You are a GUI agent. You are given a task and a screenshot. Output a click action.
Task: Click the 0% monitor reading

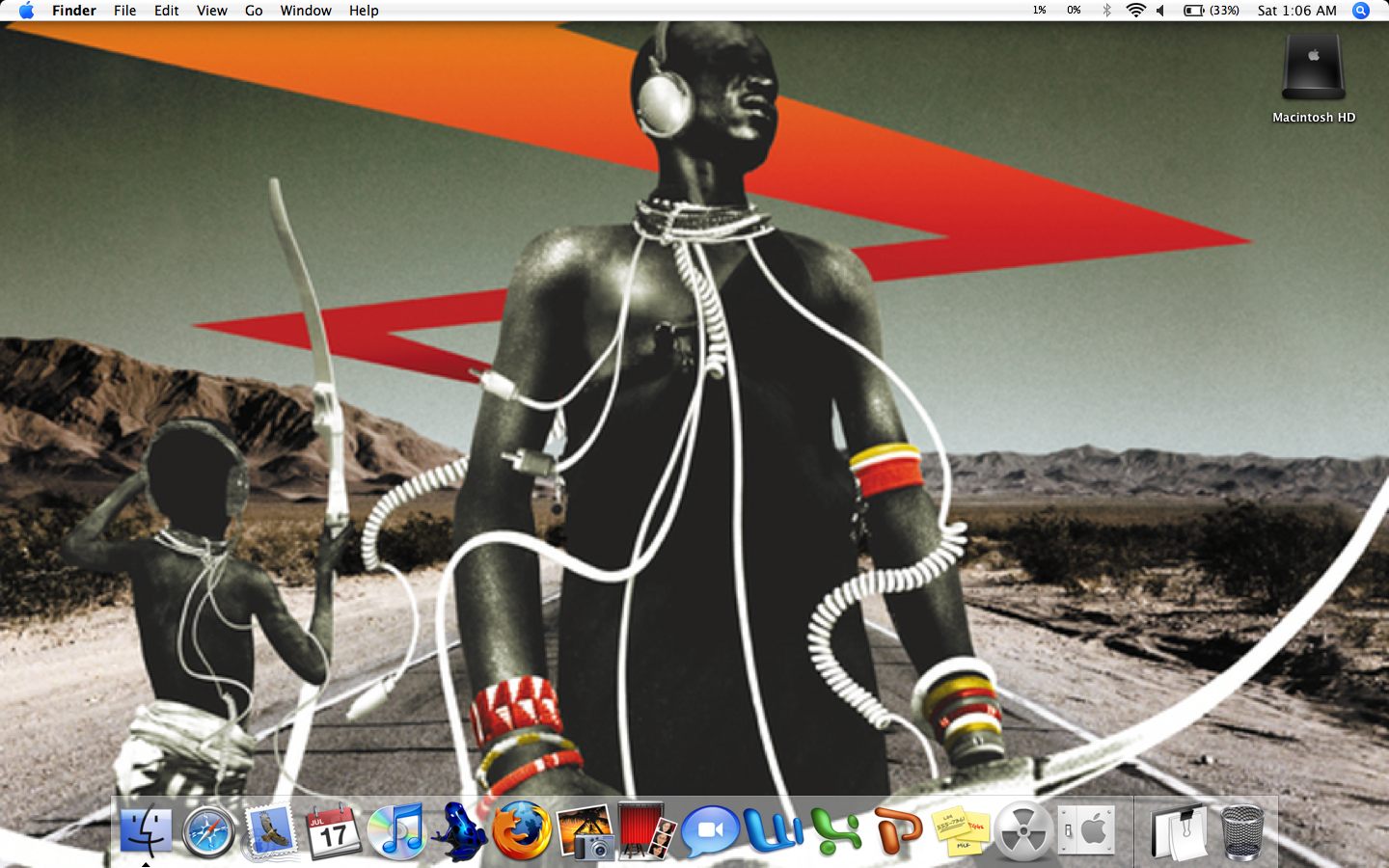click(x=1074, y=11)
